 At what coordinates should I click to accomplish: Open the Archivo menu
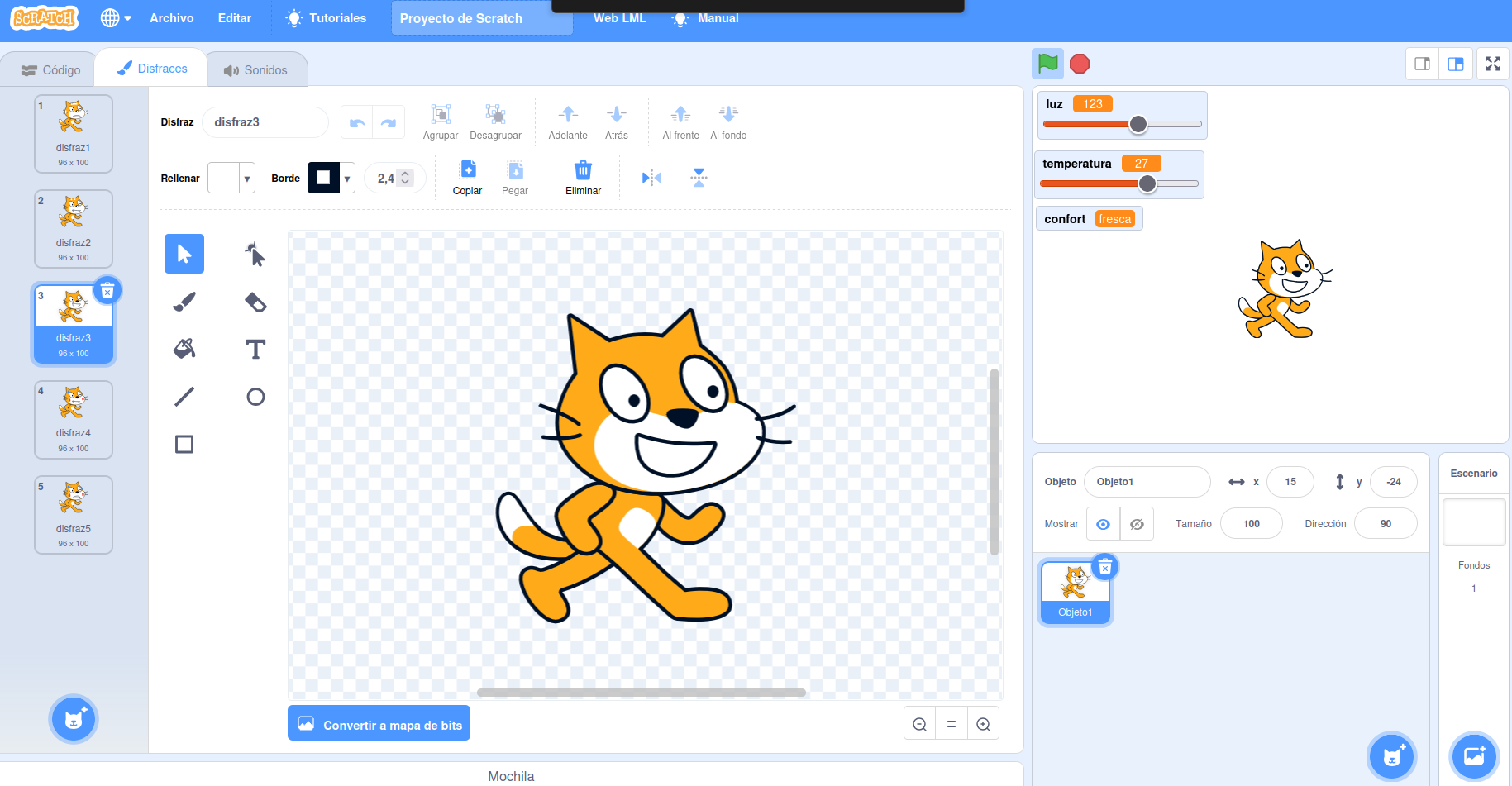click(171, 18)
